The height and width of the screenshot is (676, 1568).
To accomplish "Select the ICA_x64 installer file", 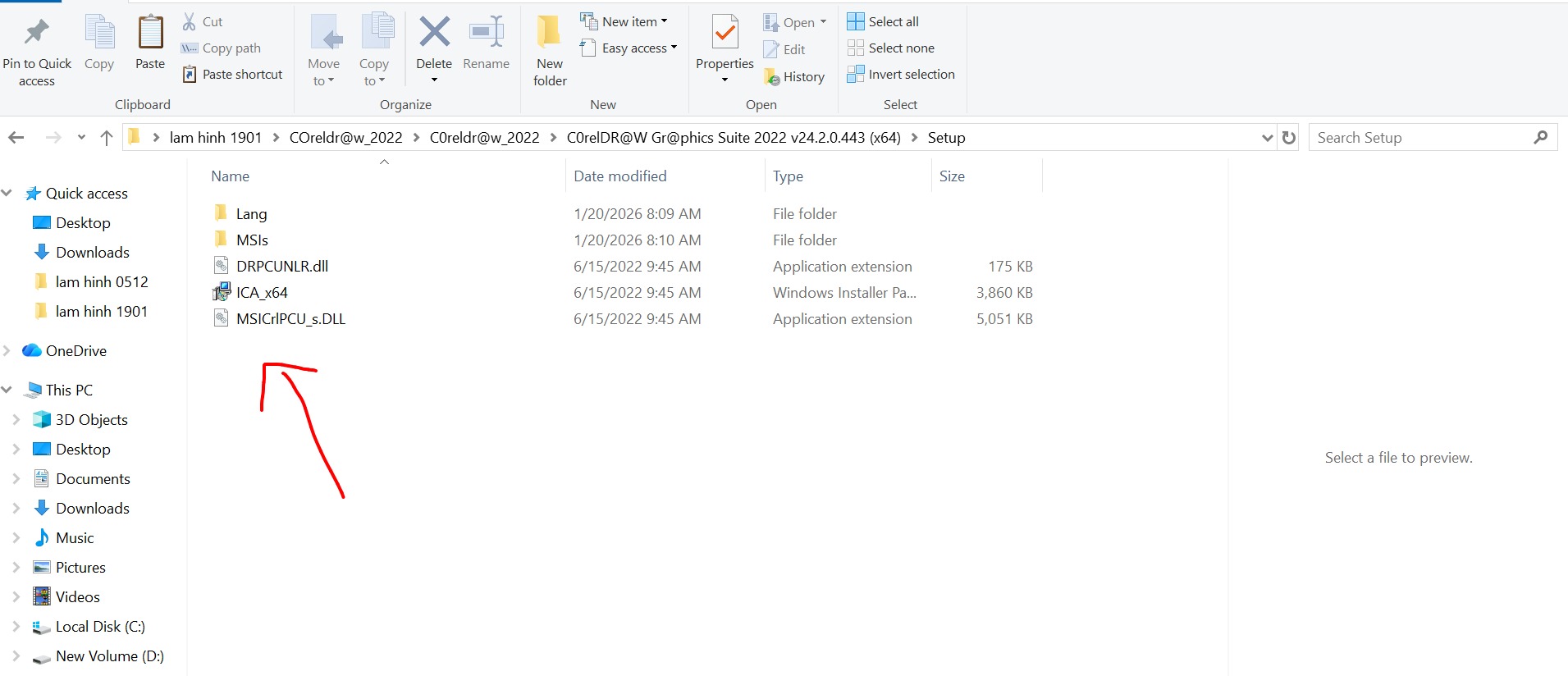I will (x=262, y=293).
